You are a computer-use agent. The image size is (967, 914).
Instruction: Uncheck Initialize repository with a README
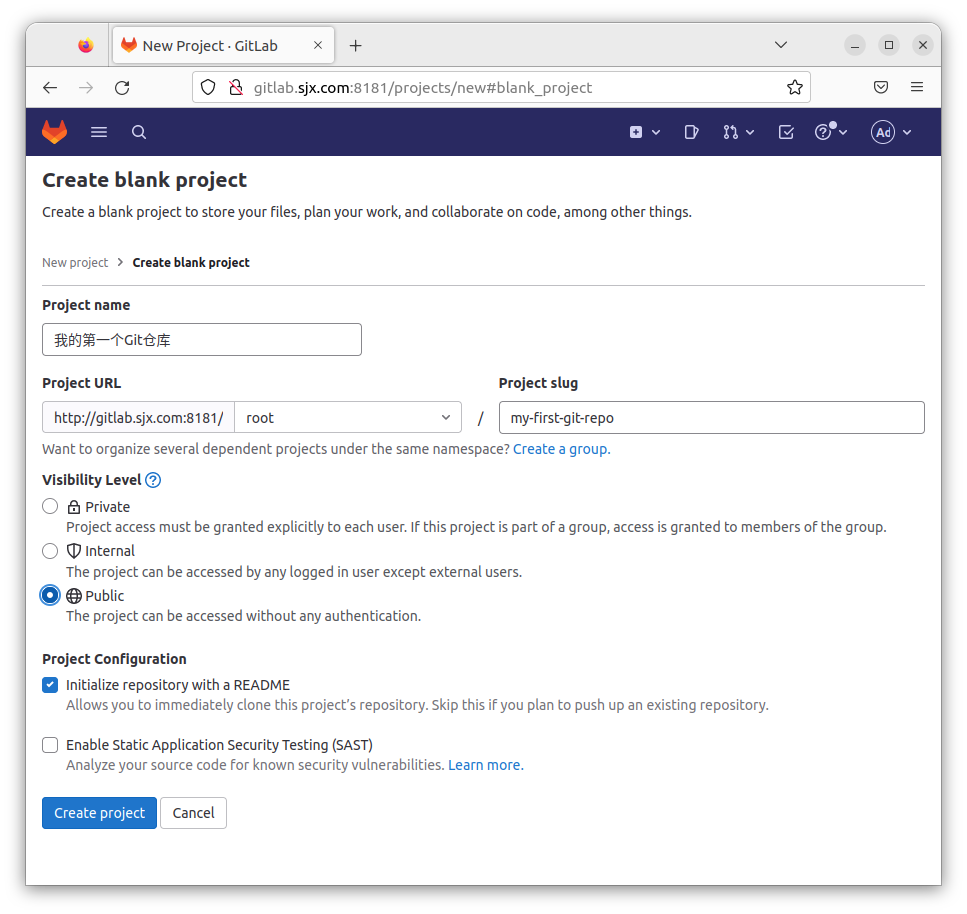click(x=50, y=685)
